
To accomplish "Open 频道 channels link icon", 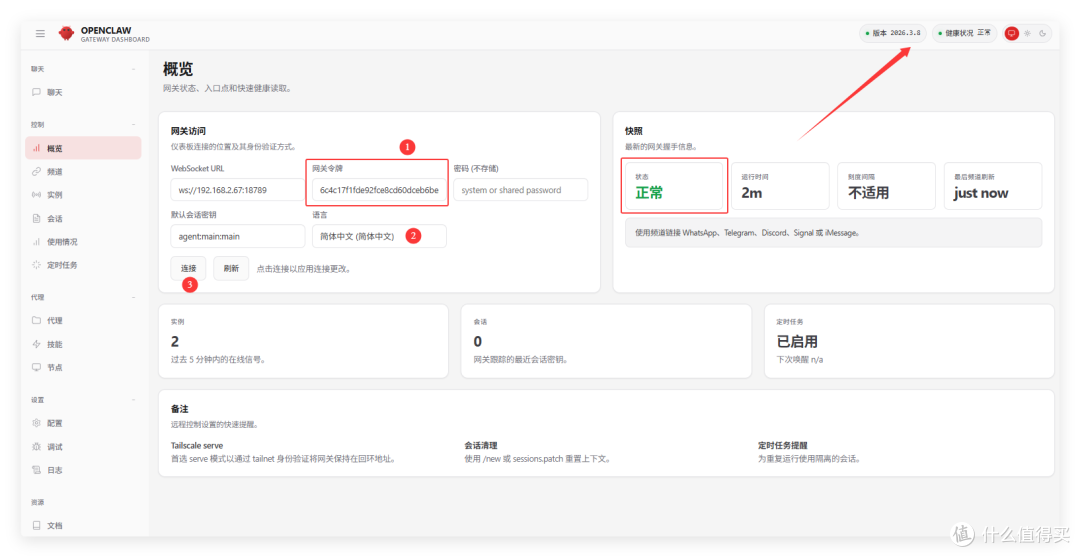I will tap(37, 171).
